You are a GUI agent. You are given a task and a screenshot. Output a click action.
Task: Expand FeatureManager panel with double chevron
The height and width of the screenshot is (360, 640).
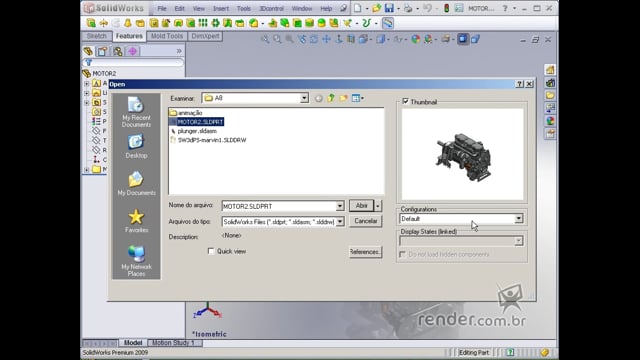coord(179,51)
